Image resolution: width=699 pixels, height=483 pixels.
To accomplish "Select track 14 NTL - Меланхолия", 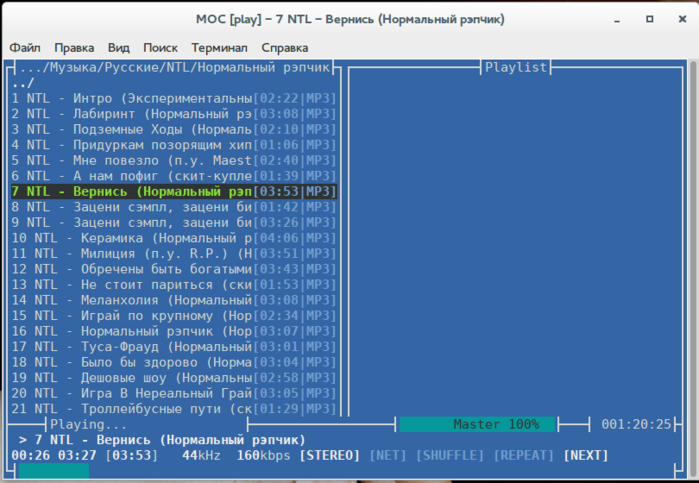I will click(x=174, y=300).
